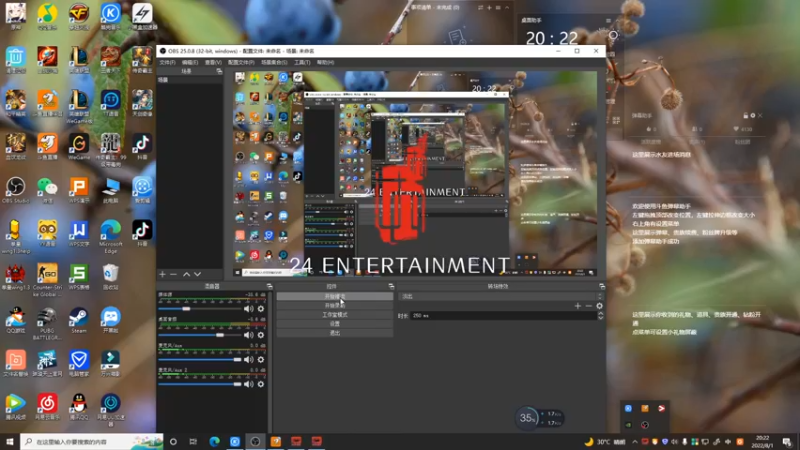Increase the transition duration stepper
The width and height of the screenshot is (800, 450).
pos(601,314)
